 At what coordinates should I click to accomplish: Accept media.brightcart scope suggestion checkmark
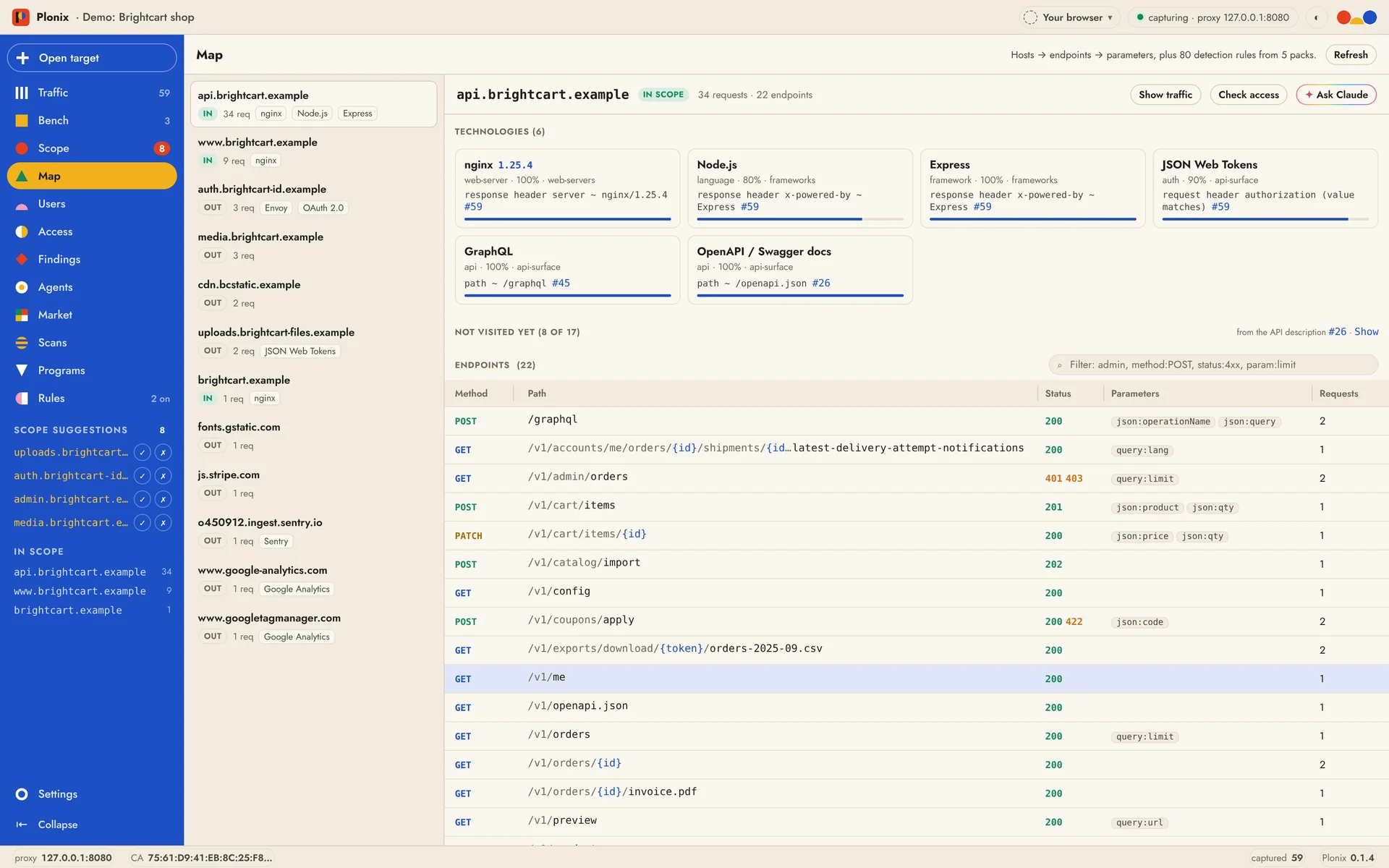point(143,522)
